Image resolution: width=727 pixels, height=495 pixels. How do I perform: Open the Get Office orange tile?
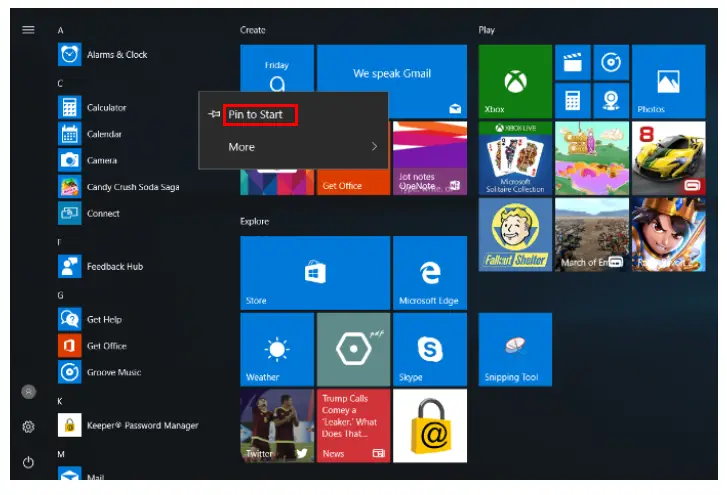click(x=353, y=182)
